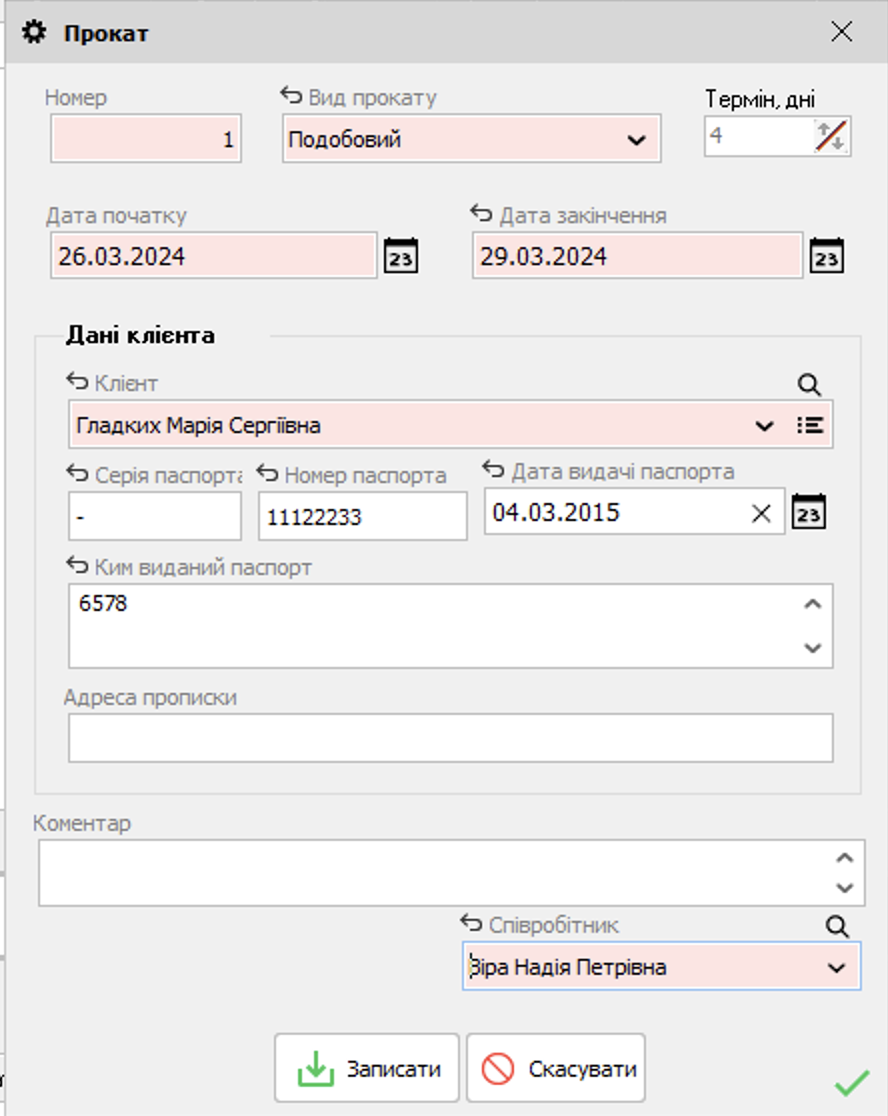
Task: Click green checkmark in bottom corner
Action: tap(851, 1083)
